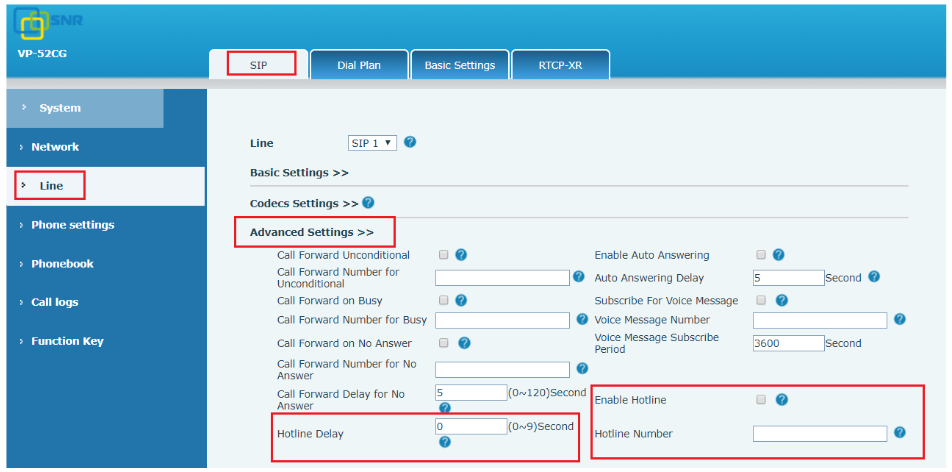Click the Hotline Number input field

coord(820,434)
